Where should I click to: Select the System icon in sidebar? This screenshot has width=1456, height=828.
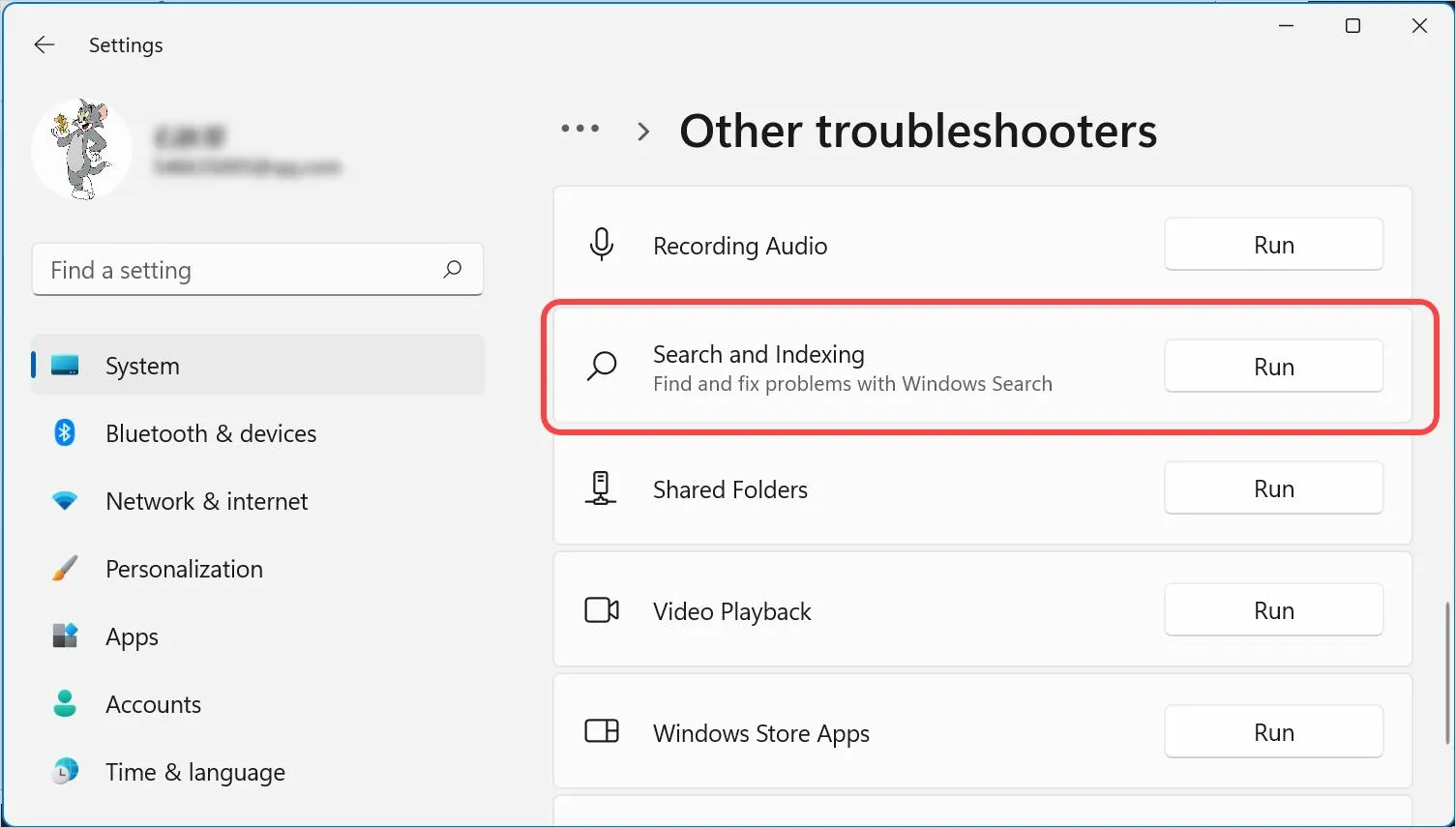click(65, 366)
